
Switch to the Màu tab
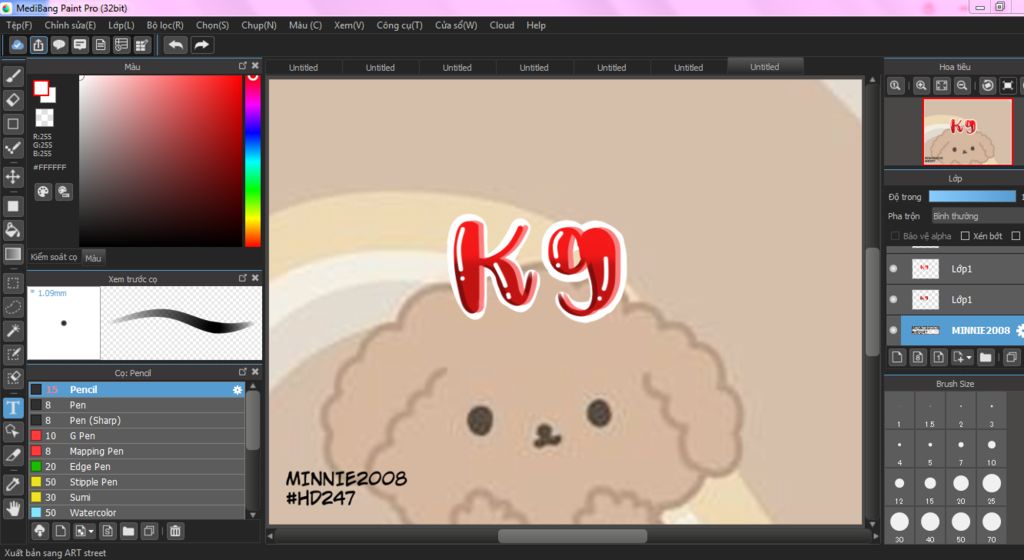[93, 258]
